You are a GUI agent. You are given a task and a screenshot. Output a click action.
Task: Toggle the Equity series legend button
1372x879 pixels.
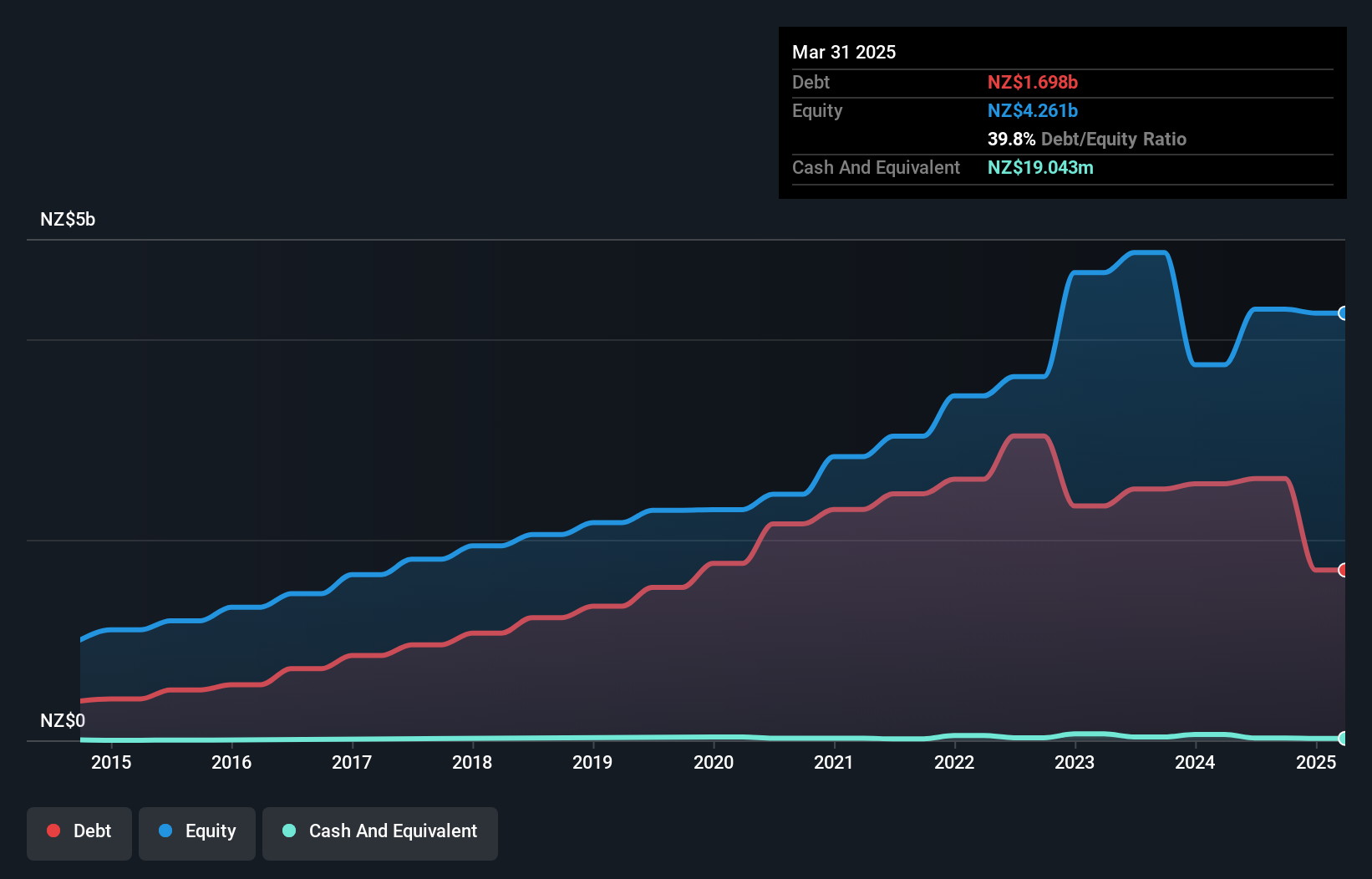click(197, 833)
